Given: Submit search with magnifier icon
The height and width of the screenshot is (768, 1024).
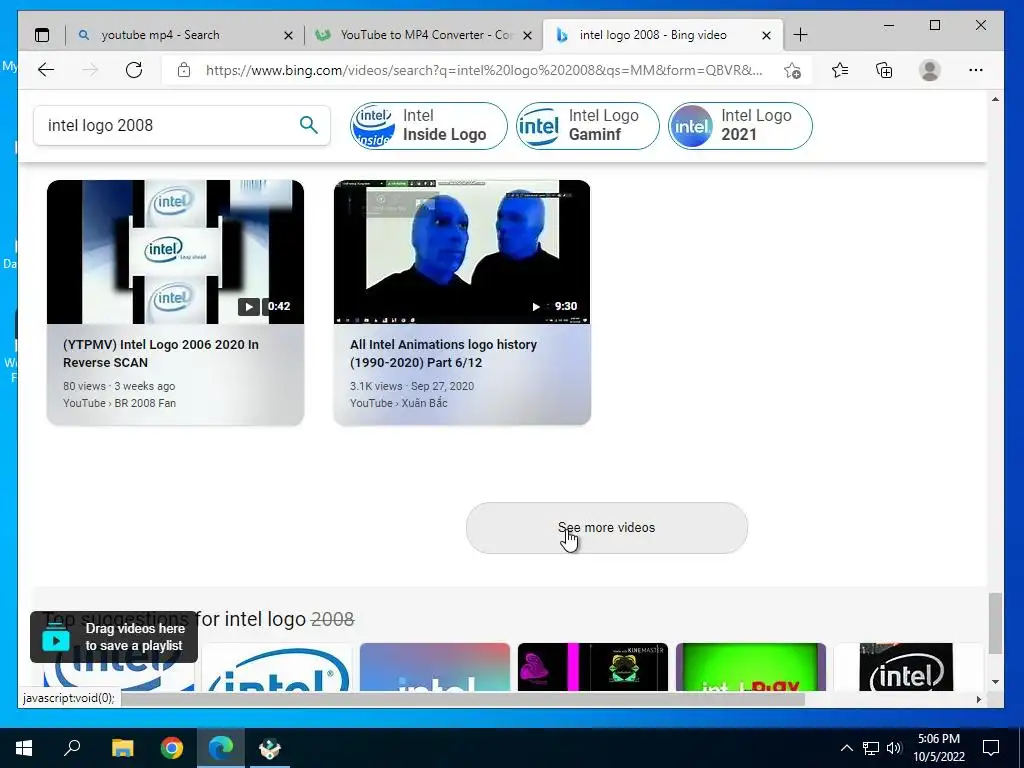Looking at the screenshot, I should pyautogui.click(x=308, y=125).
